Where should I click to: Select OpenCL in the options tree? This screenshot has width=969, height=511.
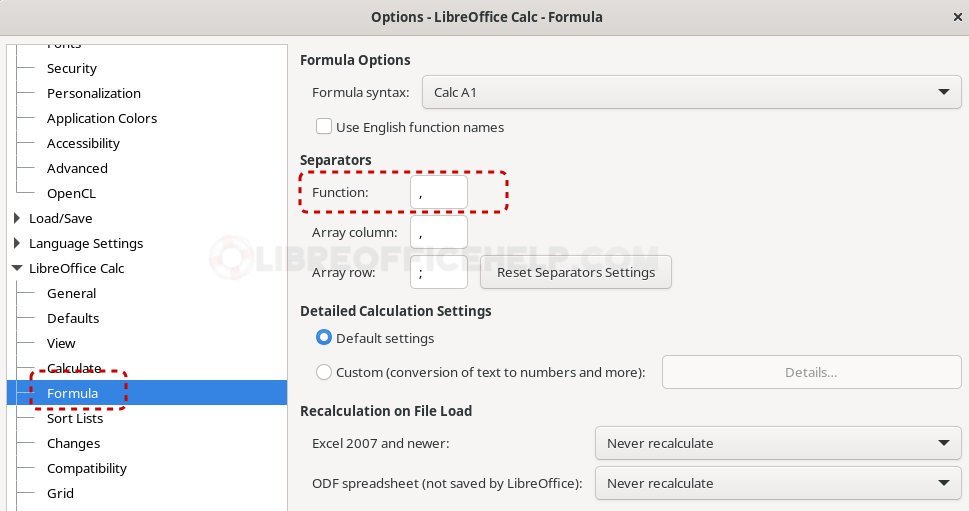coord(71,193)
